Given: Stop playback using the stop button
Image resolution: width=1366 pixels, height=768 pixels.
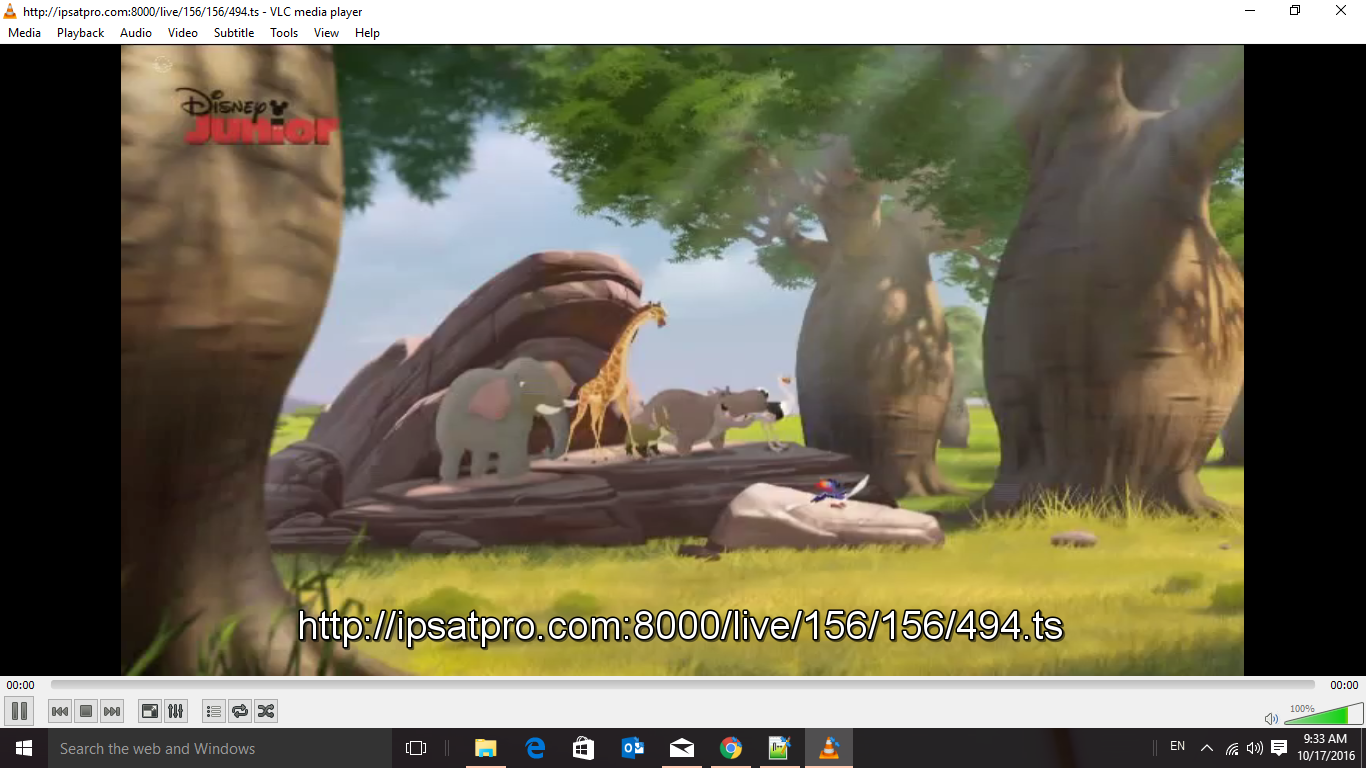Looking at the screenshot, I should coord(86,711).
